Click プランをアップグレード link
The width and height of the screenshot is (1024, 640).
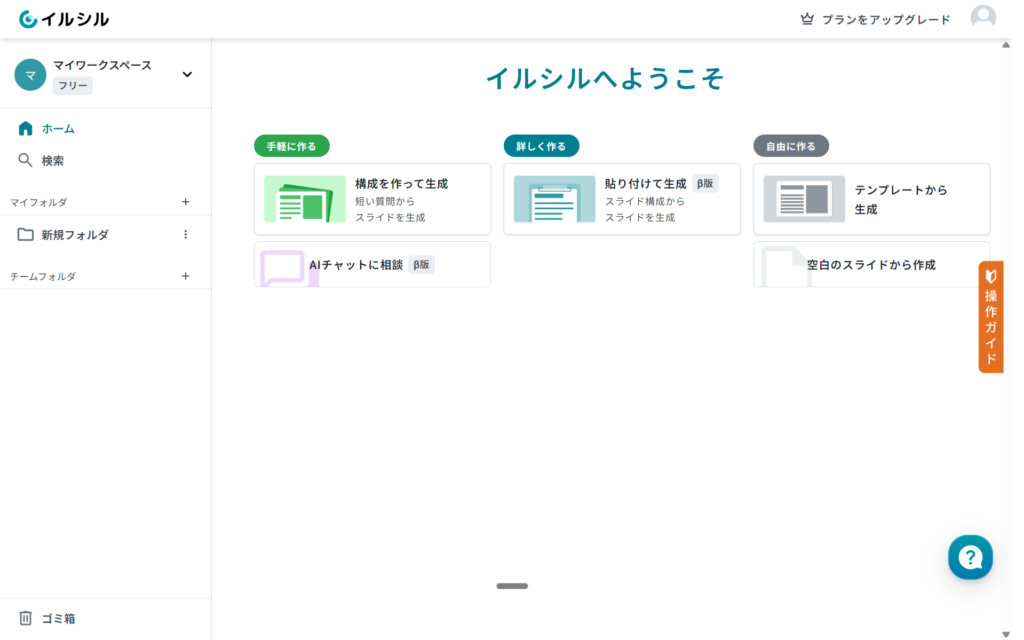pos(886,19)
